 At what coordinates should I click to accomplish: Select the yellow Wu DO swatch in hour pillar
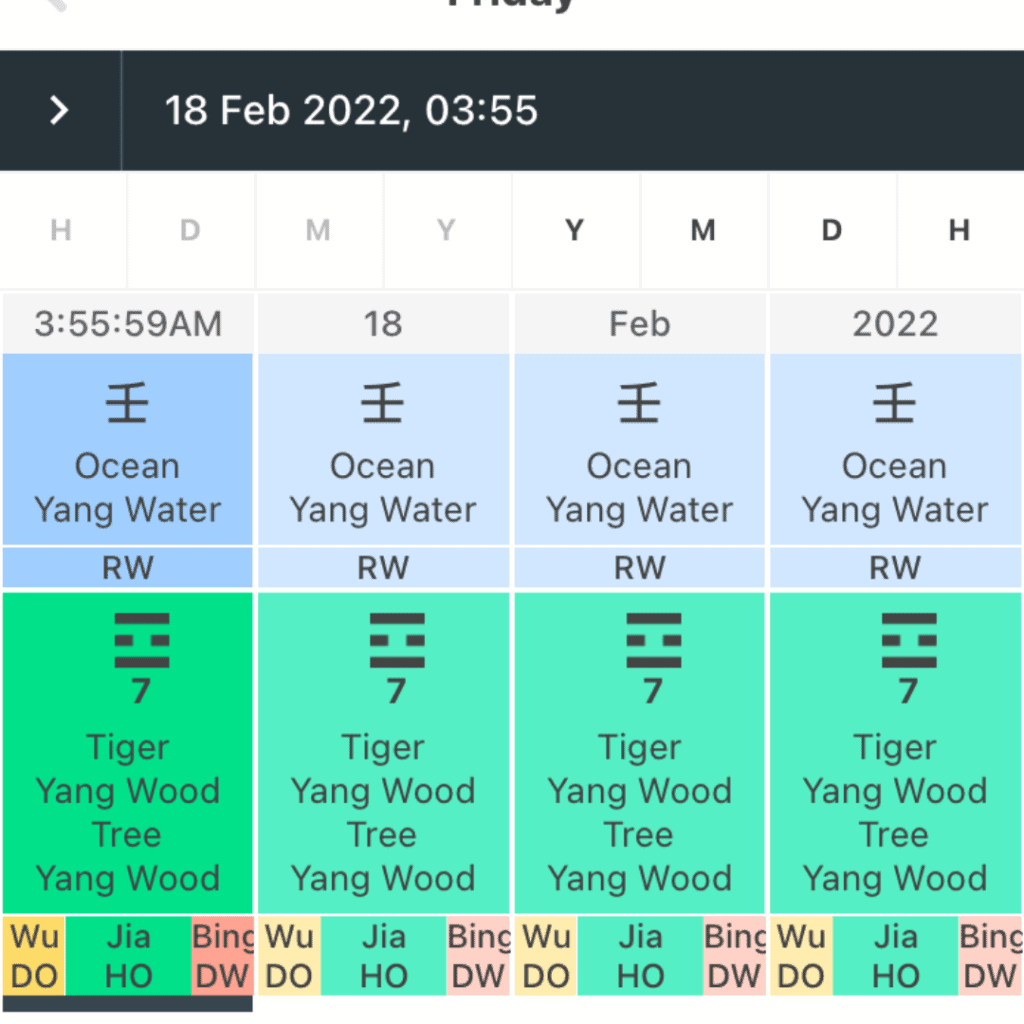coord(34,956)
